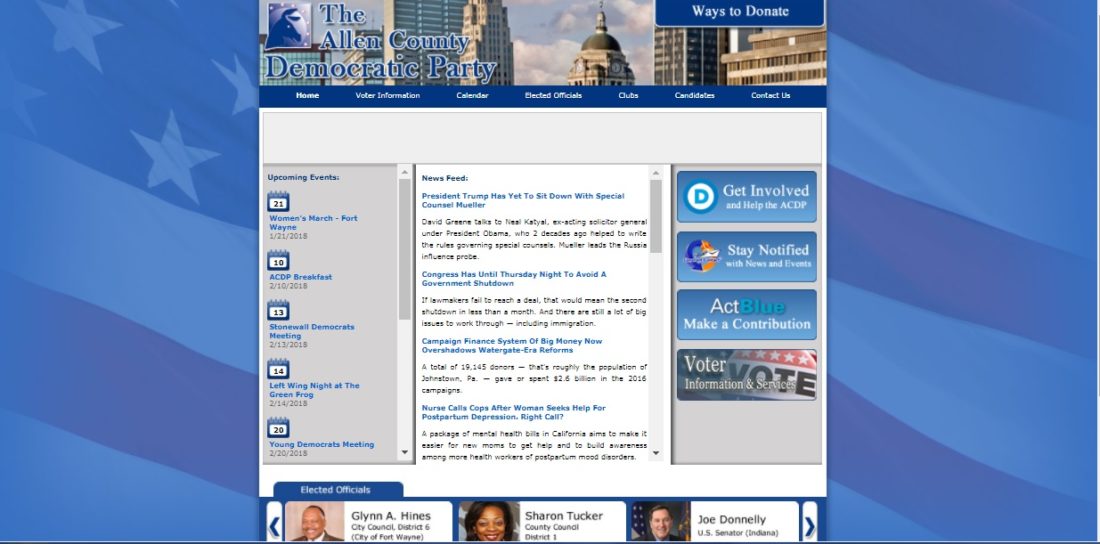1100x544 pixels.
Task: Click the date 2/14/2018 under Left Wing Night
Action: [x=288, y=404]
